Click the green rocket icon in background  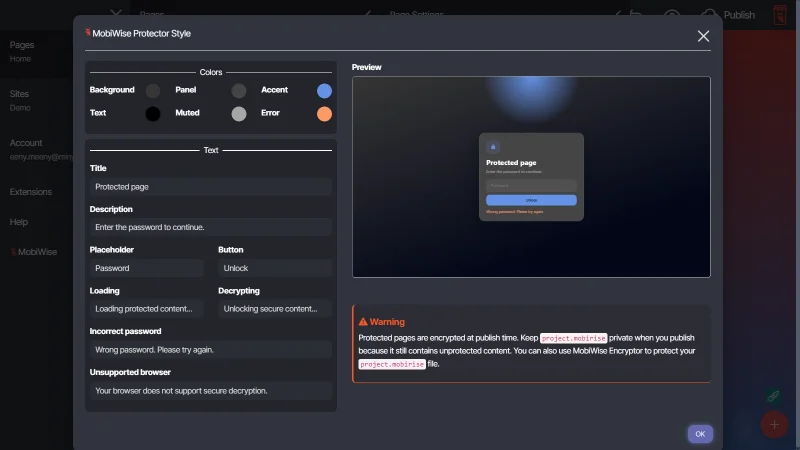773,396
